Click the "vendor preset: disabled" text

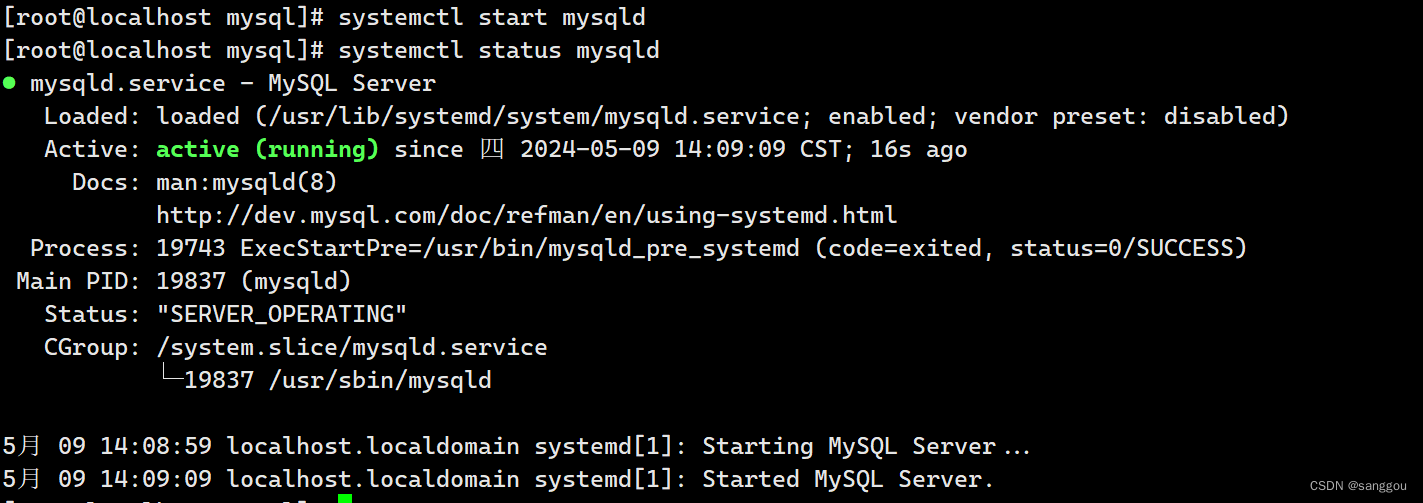(x=1115, y=117)
